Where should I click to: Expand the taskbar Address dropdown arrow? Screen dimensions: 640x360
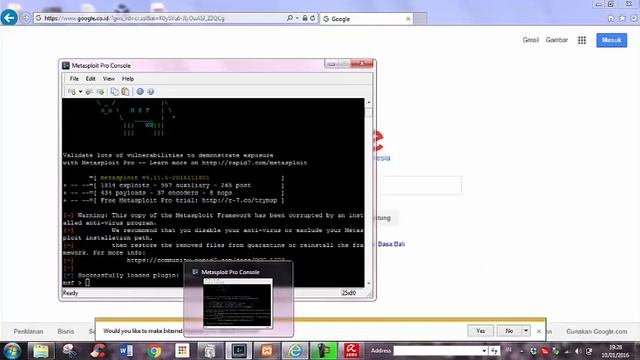484,351
